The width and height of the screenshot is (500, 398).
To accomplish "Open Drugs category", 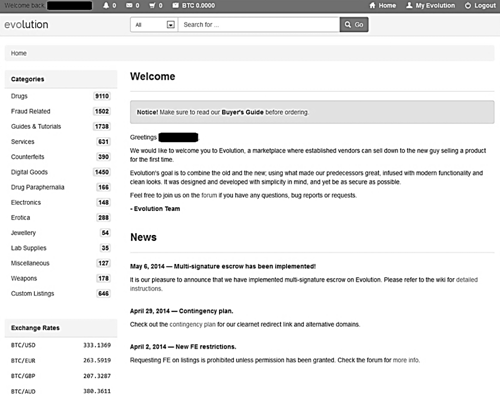I will tap(19, 96).
